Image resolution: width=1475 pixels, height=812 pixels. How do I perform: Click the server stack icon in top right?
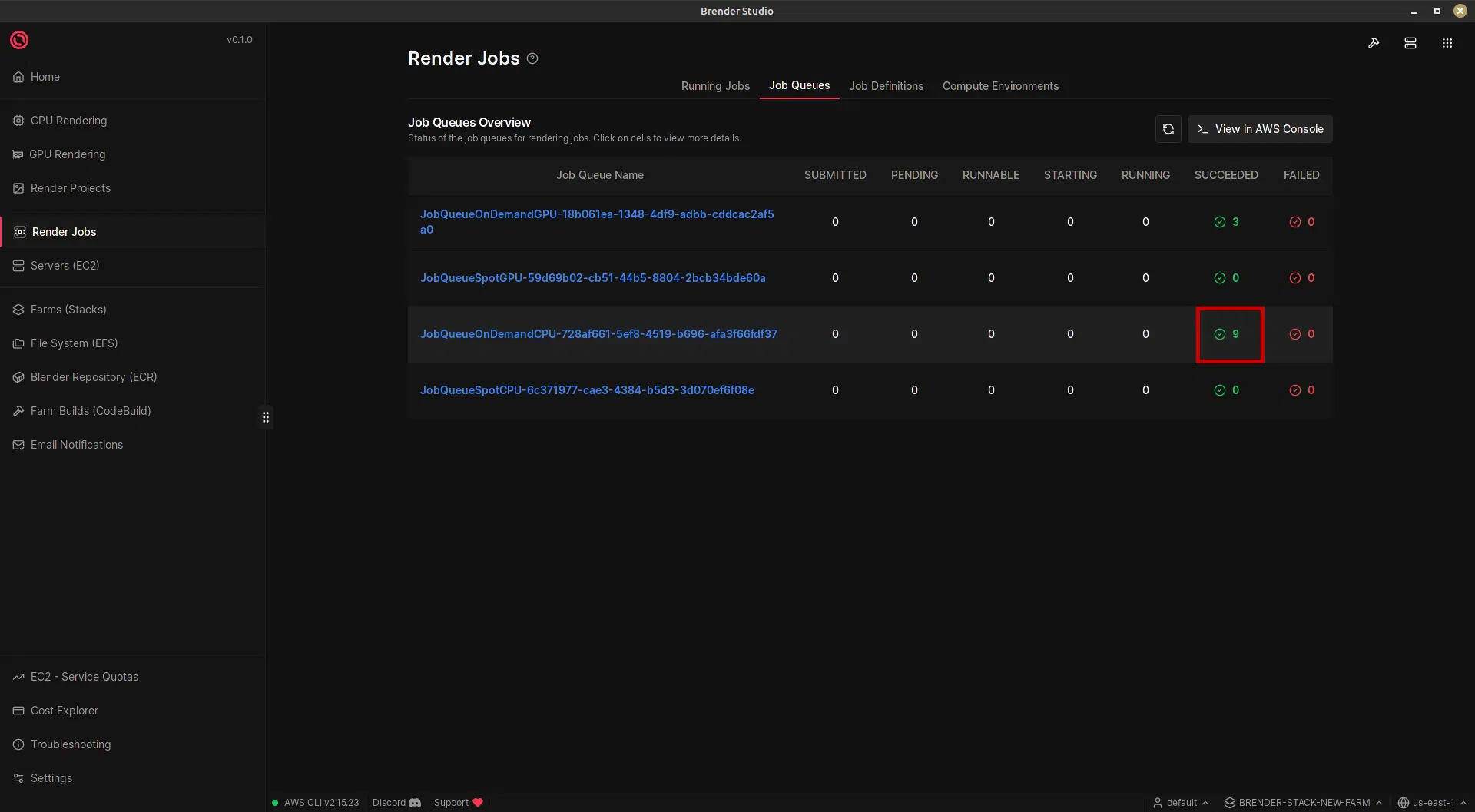click(x=1410, y=43)
